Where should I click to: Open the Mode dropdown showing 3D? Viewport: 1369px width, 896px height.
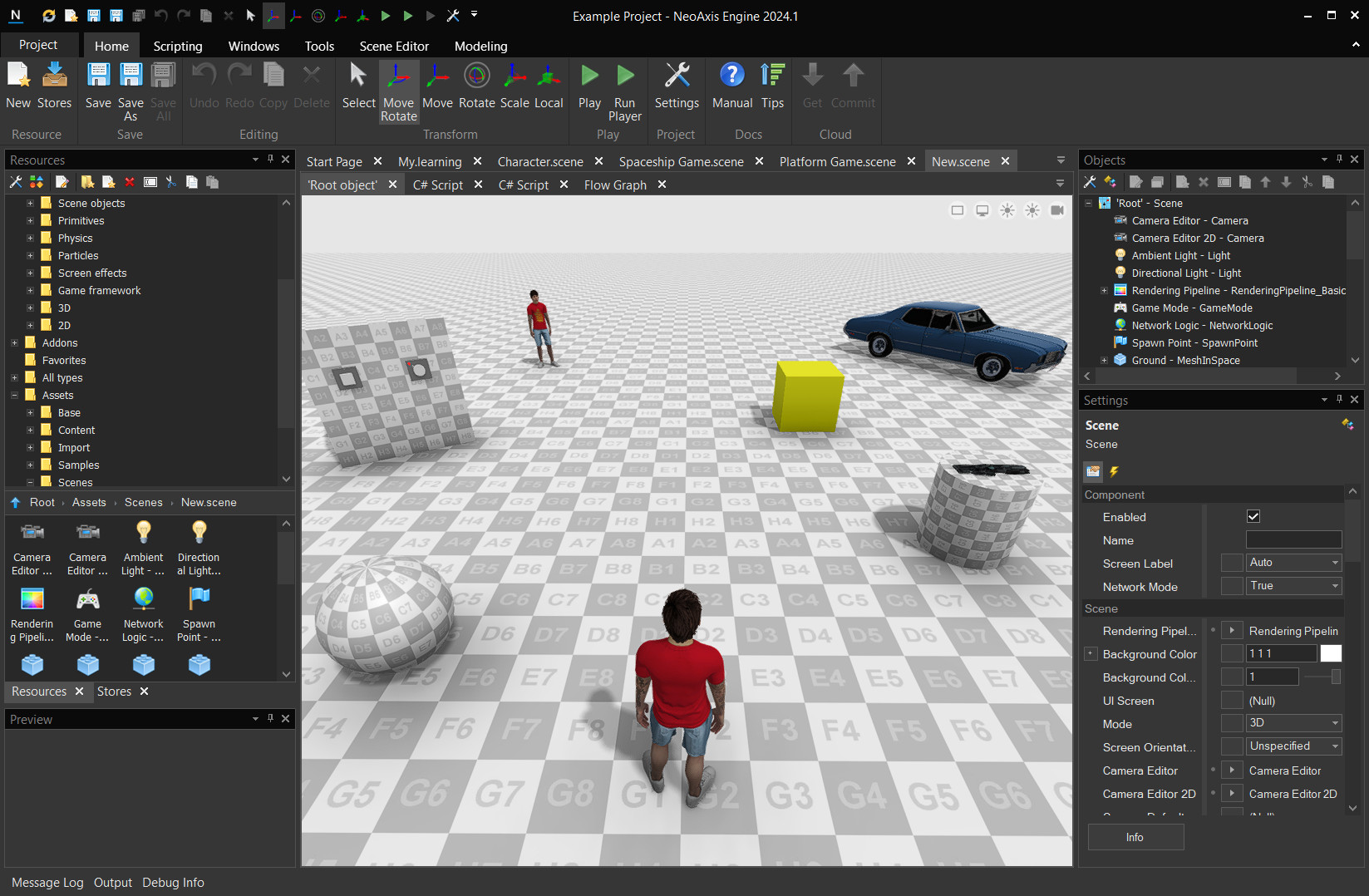tap(1293, 723)
